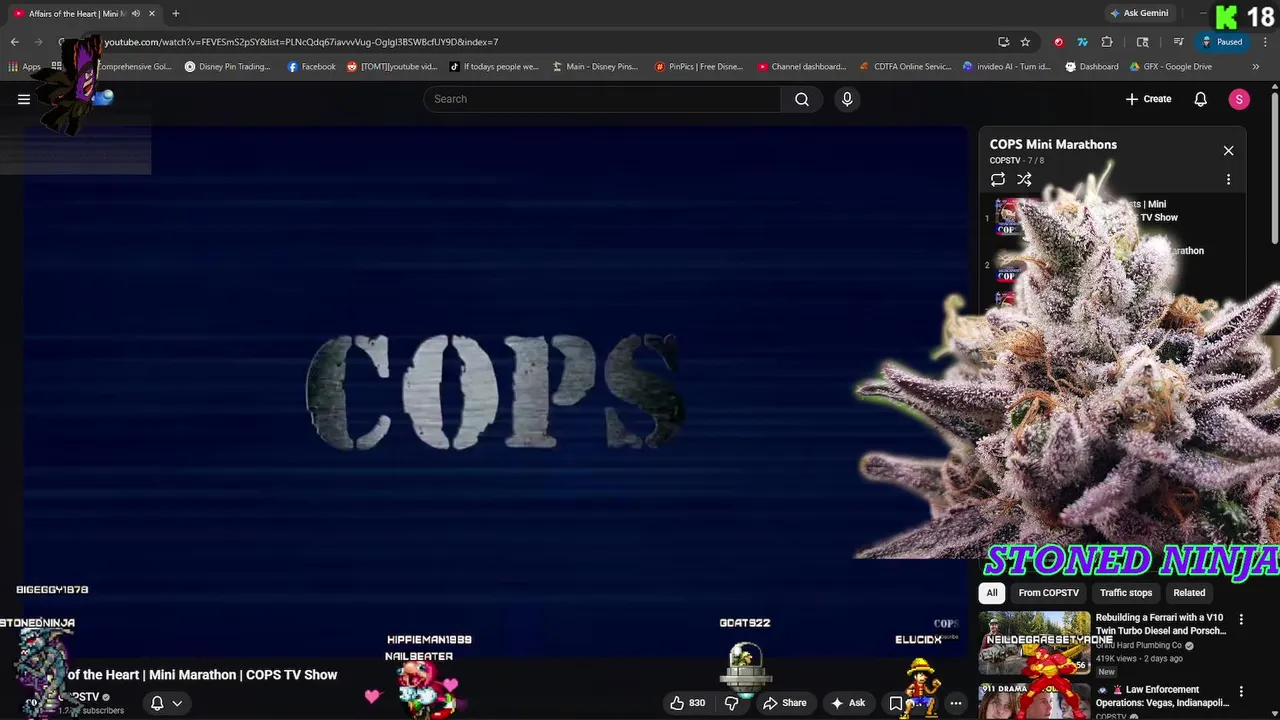The height and width of the screenshot is (720, 1280).
Task: Click the Create button
Action: click(1148, 99)
